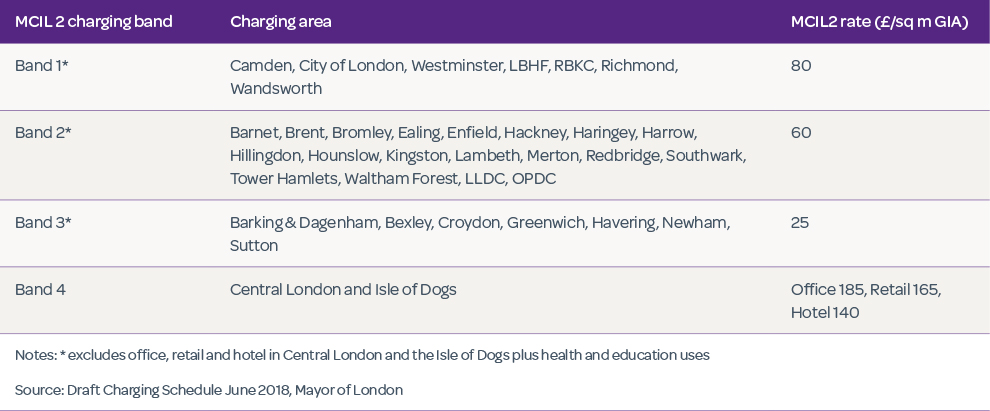The image size is (990, 411).
Task: Click the 'MCIL 2 charging band' column header
Action: tap(93, 22)
